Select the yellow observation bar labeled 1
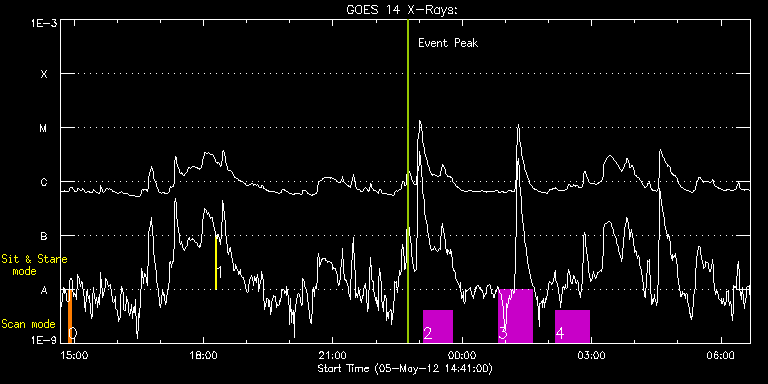 (x=216, y=263)
